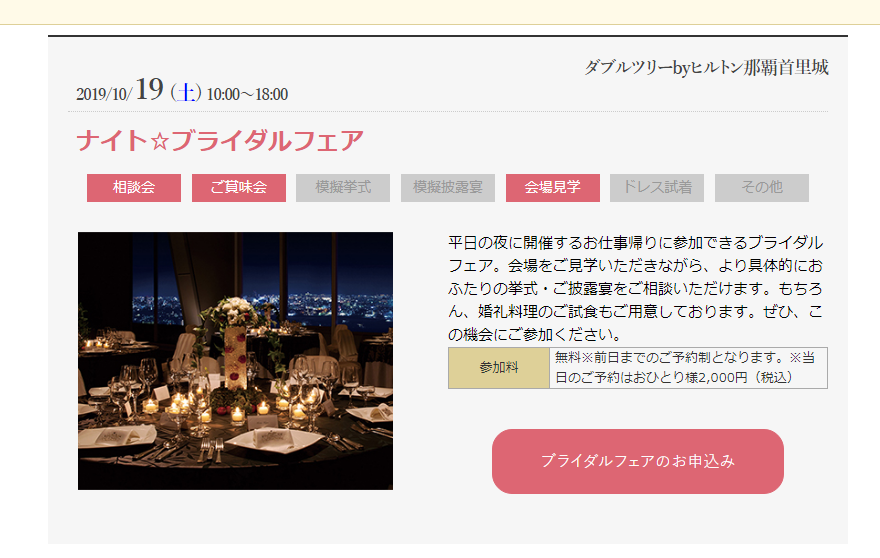Open ブライダルフェアのお申込み button

(x=638, y=461)
